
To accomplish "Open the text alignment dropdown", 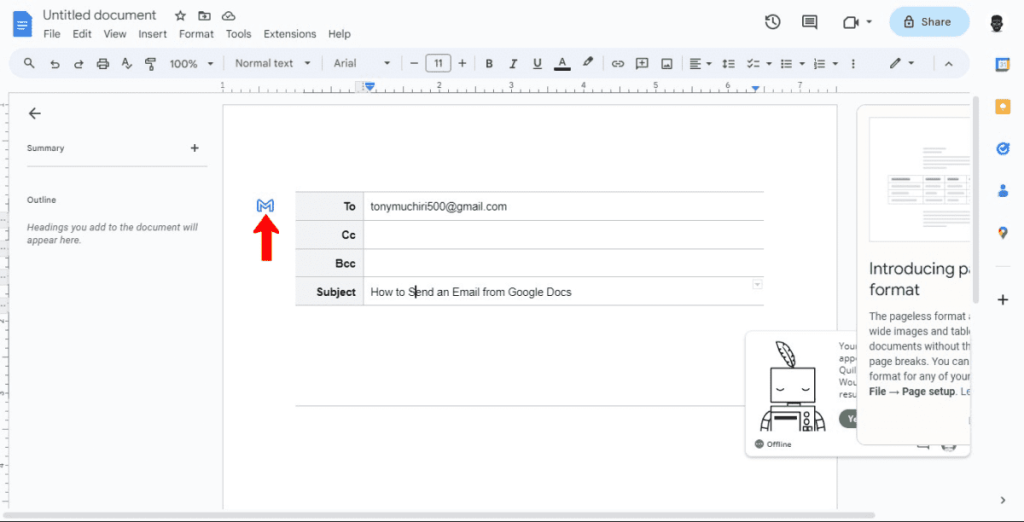I will pos(700,63).
